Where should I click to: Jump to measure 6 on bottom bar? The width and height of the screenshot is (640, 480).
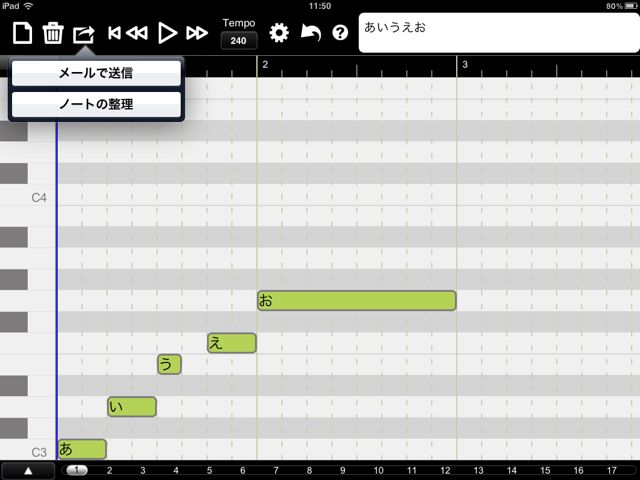pyautogui.click(x=243, y=470)
